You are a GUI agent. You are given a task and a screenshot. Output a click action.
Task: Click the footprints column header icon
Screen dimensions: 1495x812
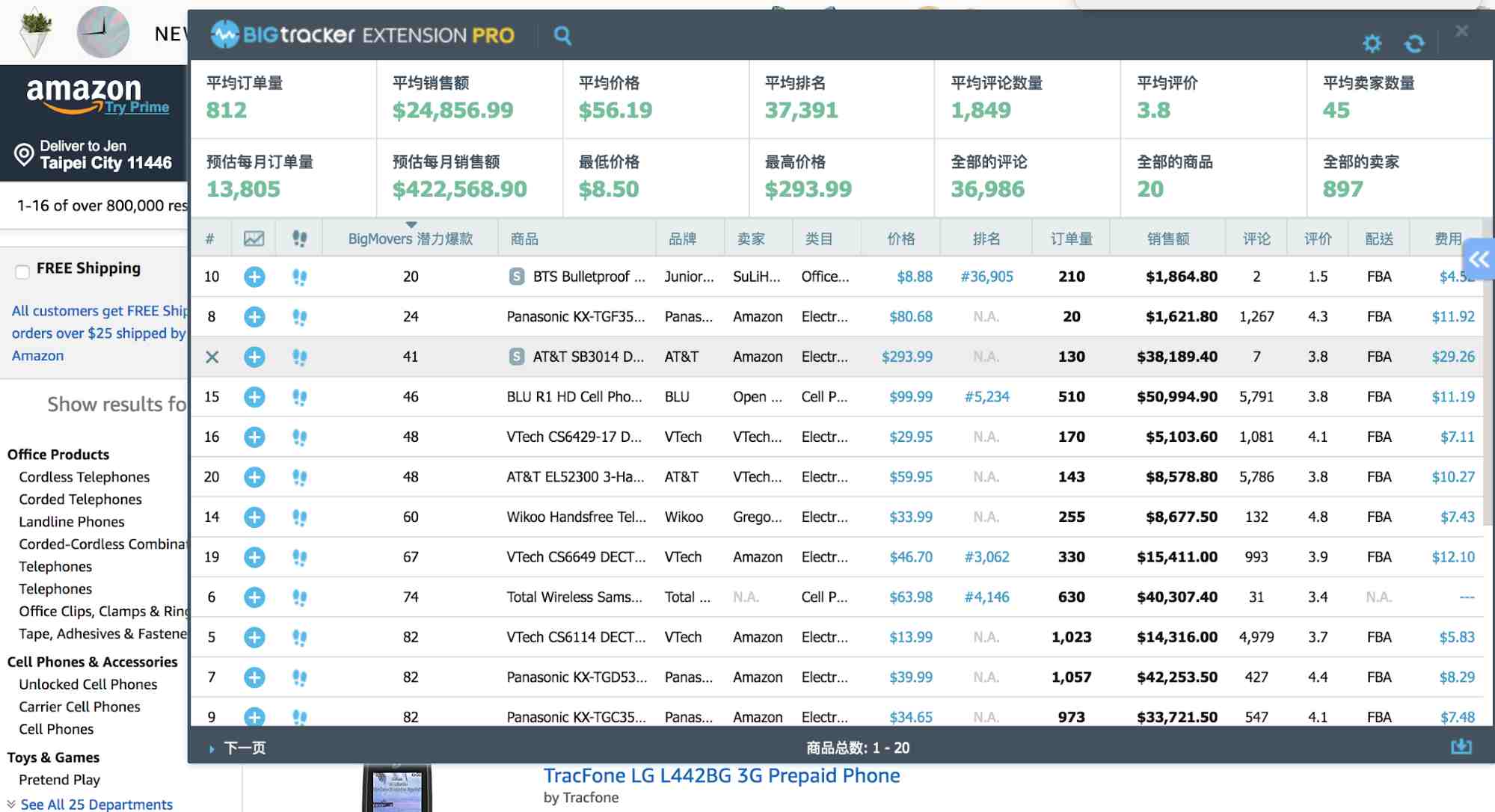tap(299, 239)
